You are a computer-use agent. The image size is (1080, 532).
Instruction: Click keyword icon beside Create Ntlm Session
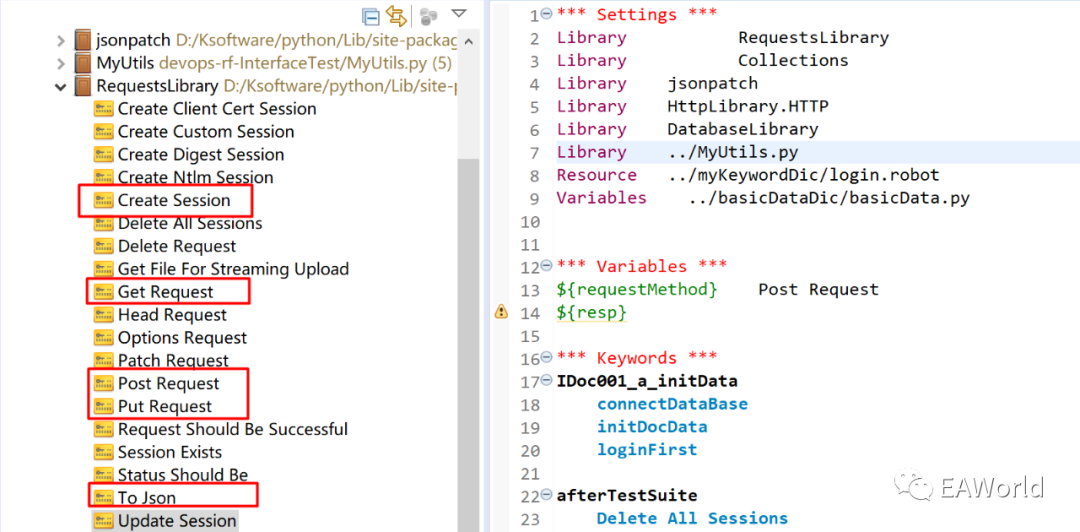click(x=103, y=177)
